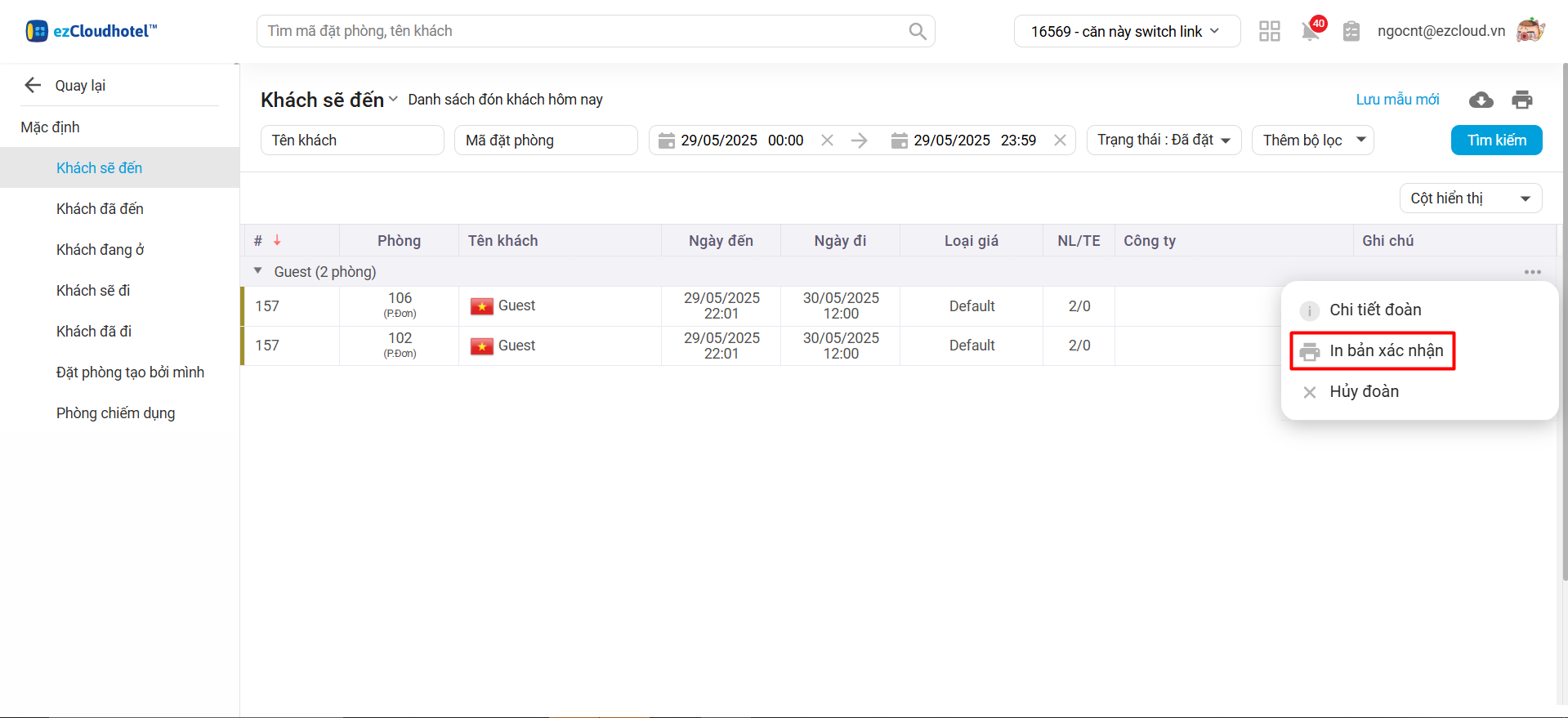Open the apps grid icon

pos(1269,31)
